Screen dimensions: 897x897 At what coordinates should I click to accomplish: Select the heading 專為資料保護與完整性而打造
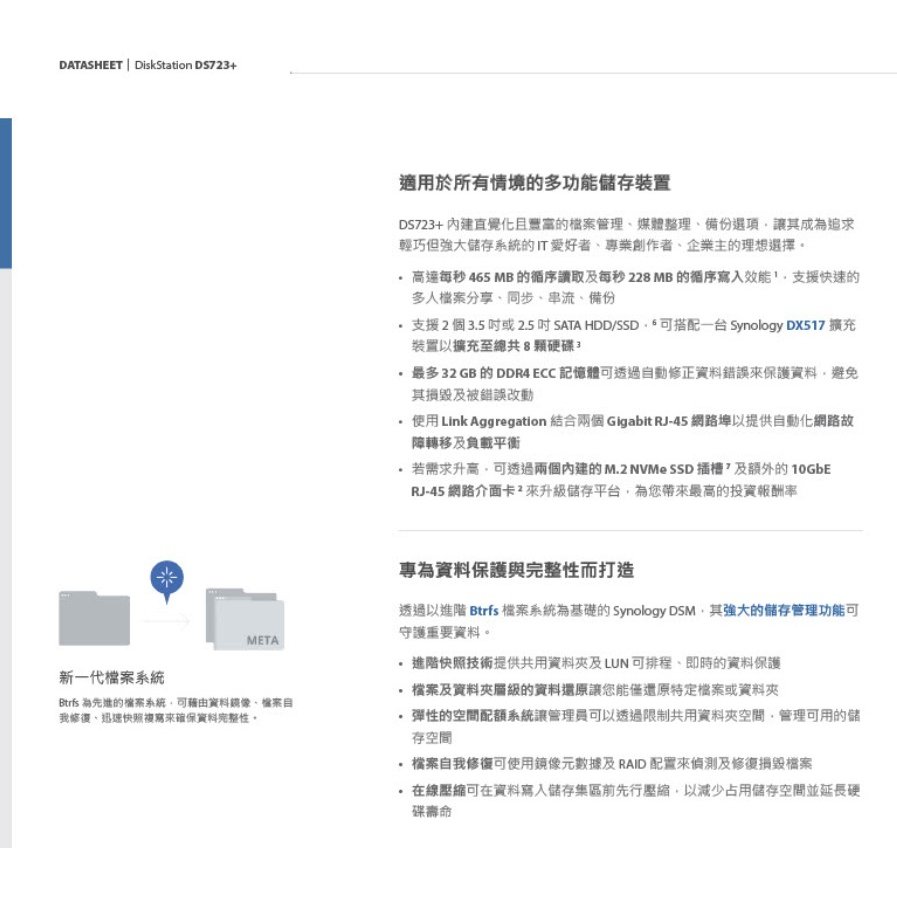coord(517,570)
